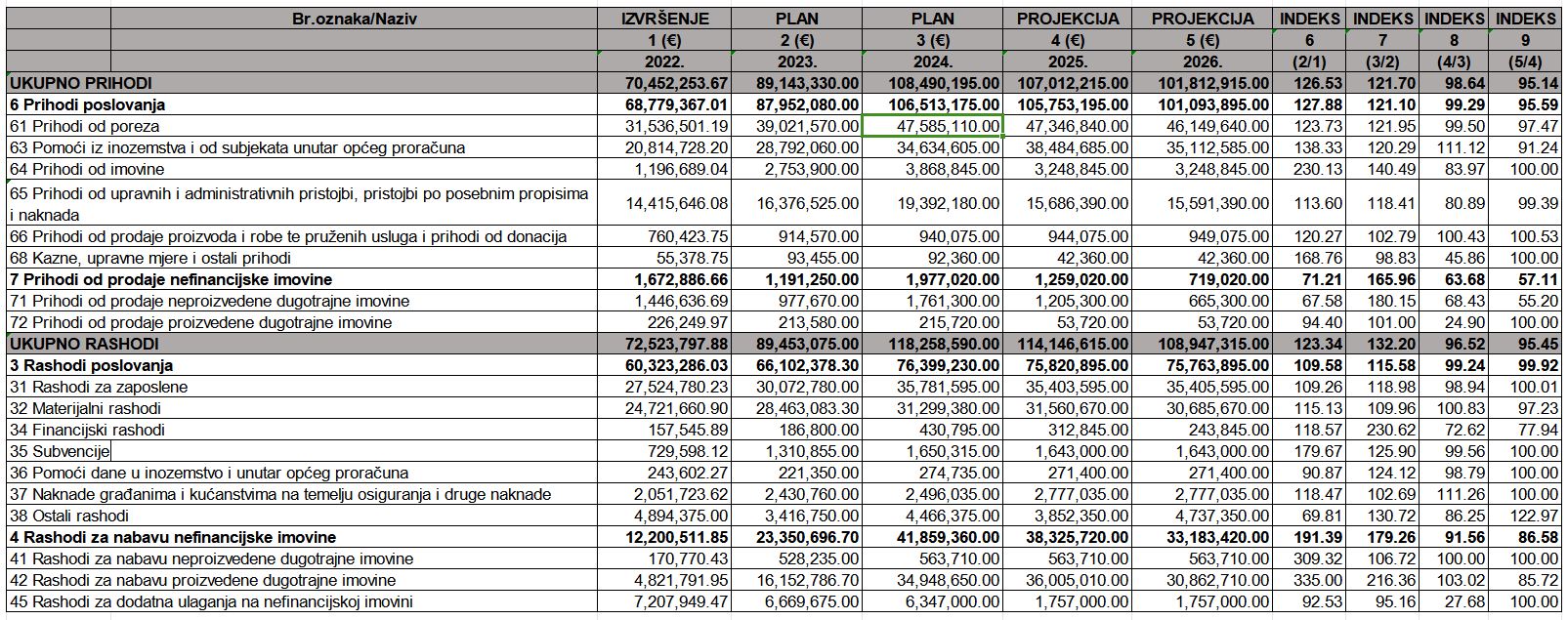The image size is (1568, 620).
Task: Click the Br.oznaka/Naziv header cell
Action: 354,19
